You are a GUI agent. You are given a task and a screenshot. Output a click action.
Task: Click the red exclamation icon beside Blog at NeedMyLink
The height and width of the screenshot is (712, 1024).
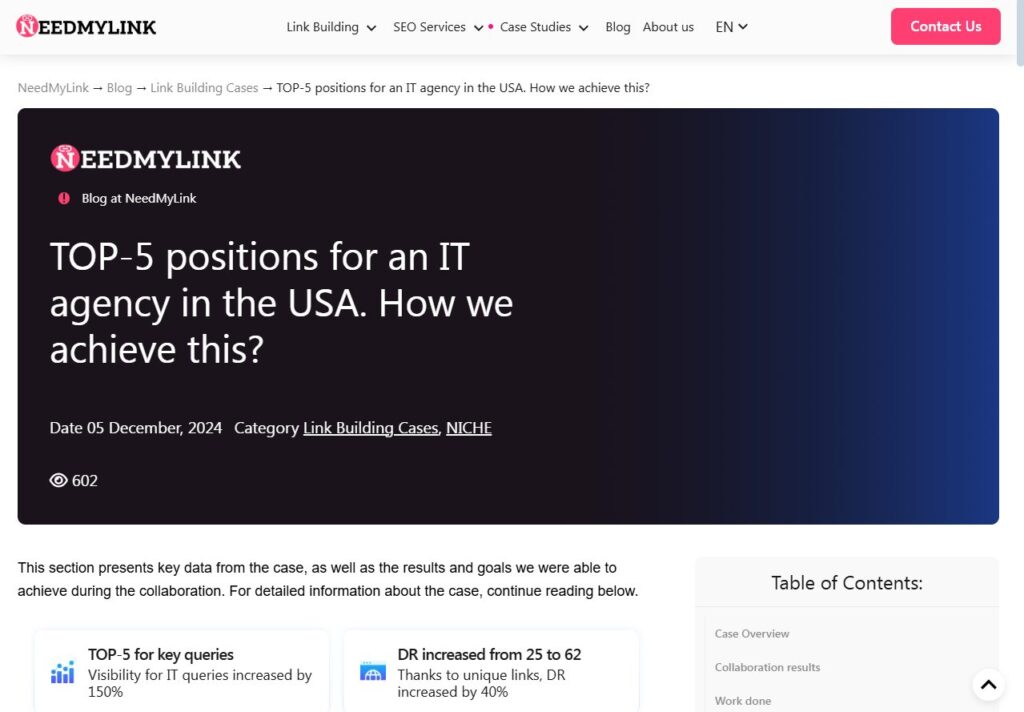(x=64, y=198)
